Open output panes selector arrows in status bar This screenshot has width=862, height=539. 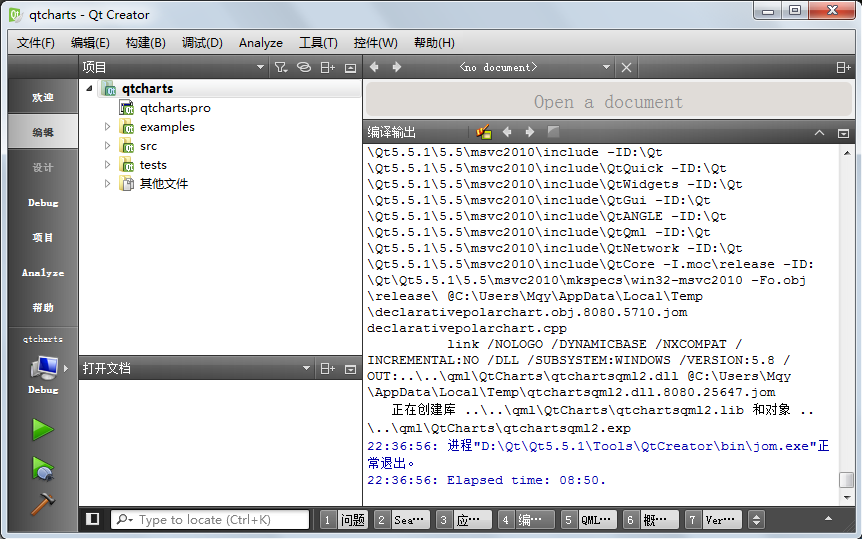756,520
